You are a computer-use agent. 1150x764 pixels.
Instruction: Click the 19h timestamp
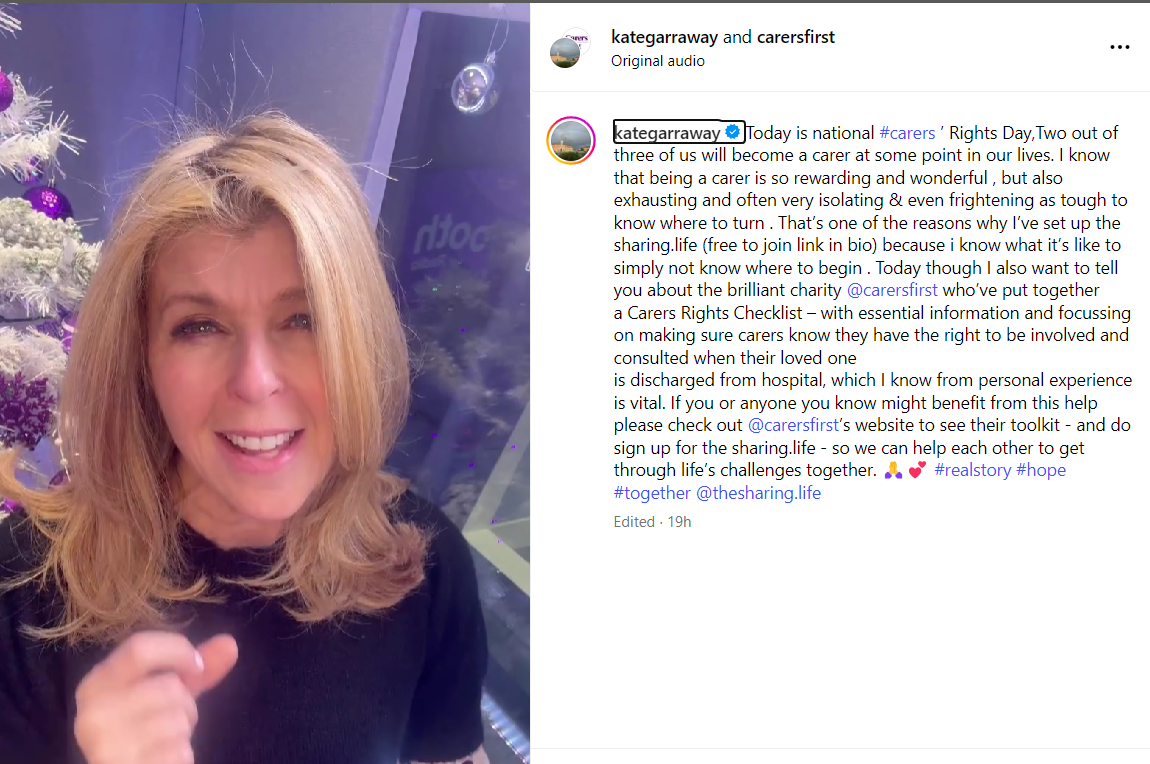click(x=679, y=521)
